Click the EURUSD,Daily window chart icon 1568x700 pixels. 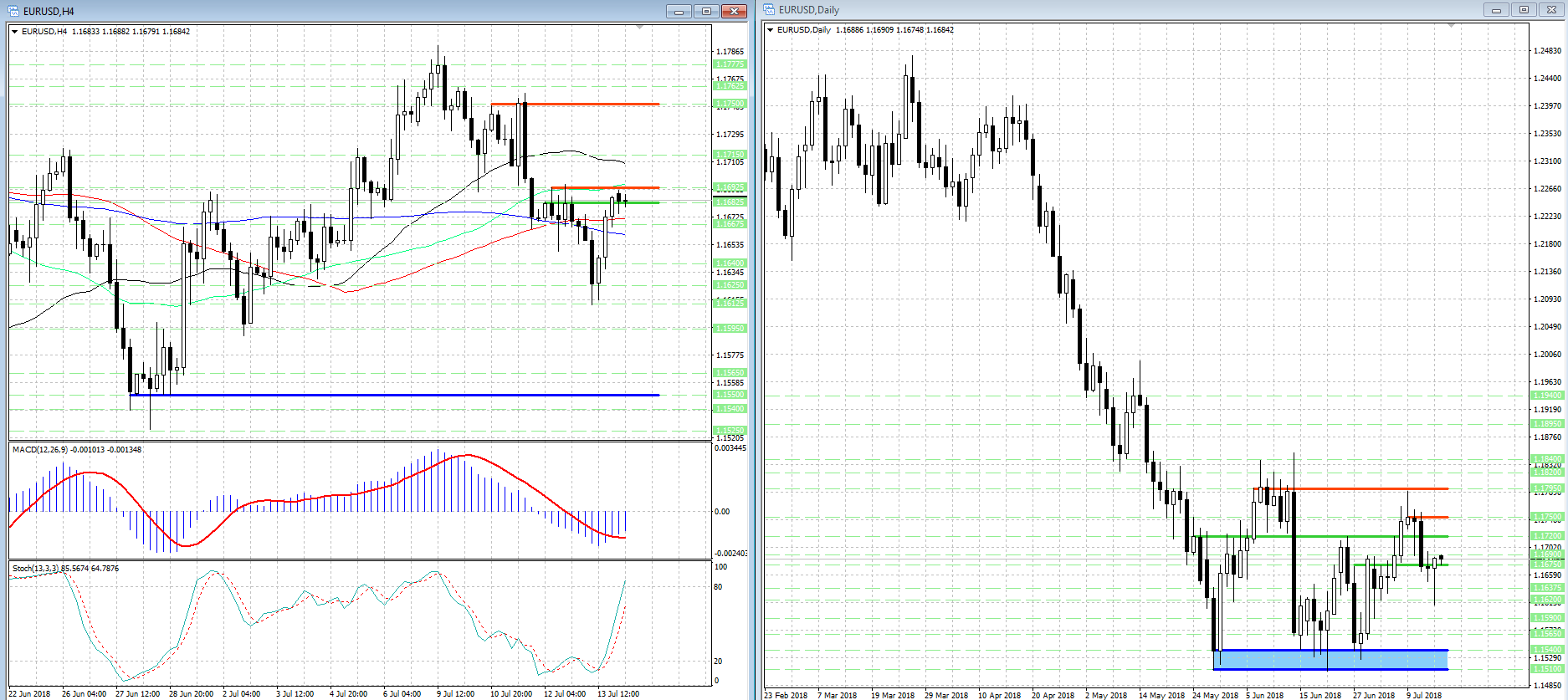[769, 10]
